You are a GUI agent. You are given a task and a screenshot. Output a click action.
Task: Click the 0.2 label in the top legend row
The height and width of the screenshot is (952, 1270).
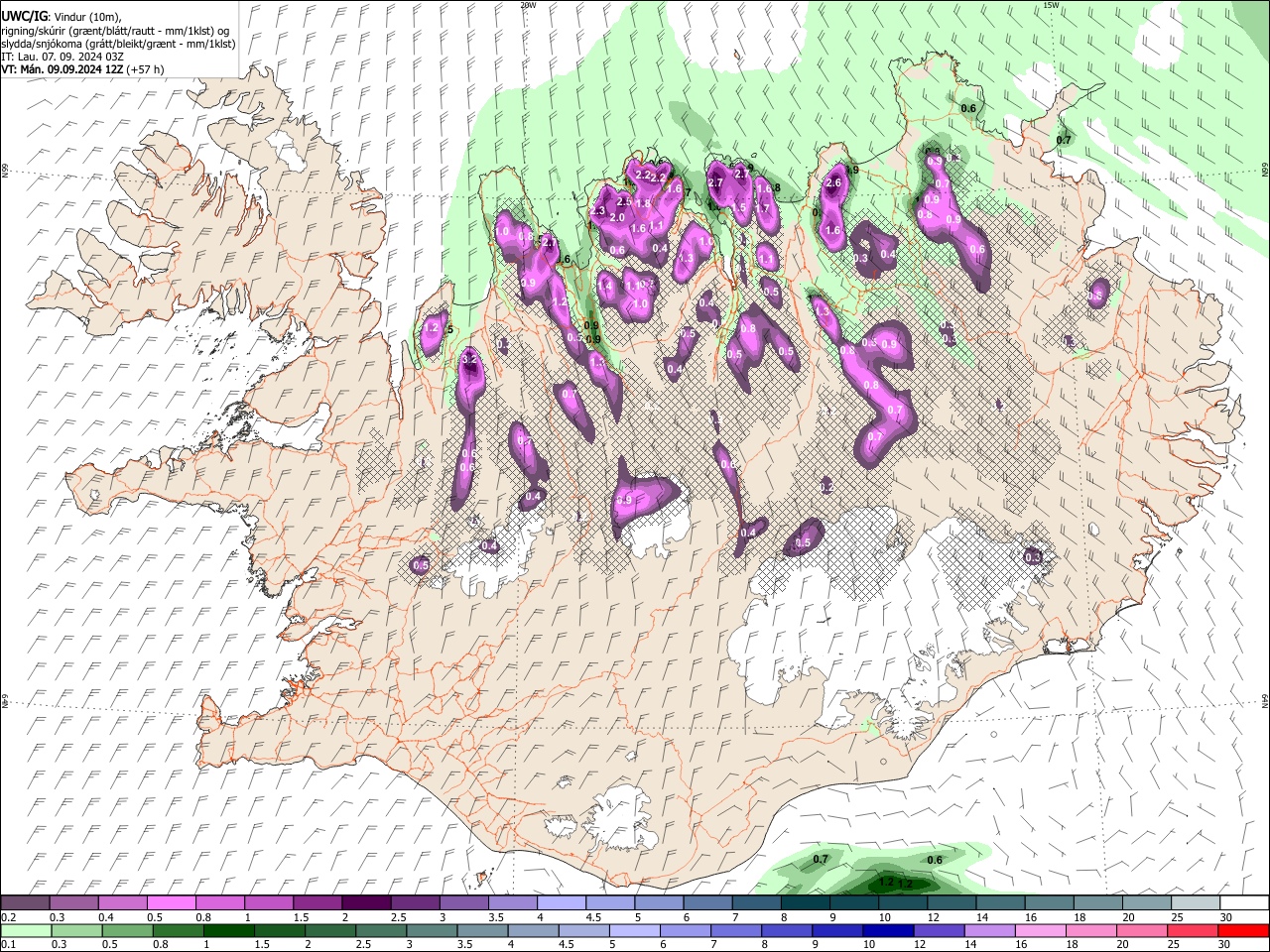click(9, 917)
